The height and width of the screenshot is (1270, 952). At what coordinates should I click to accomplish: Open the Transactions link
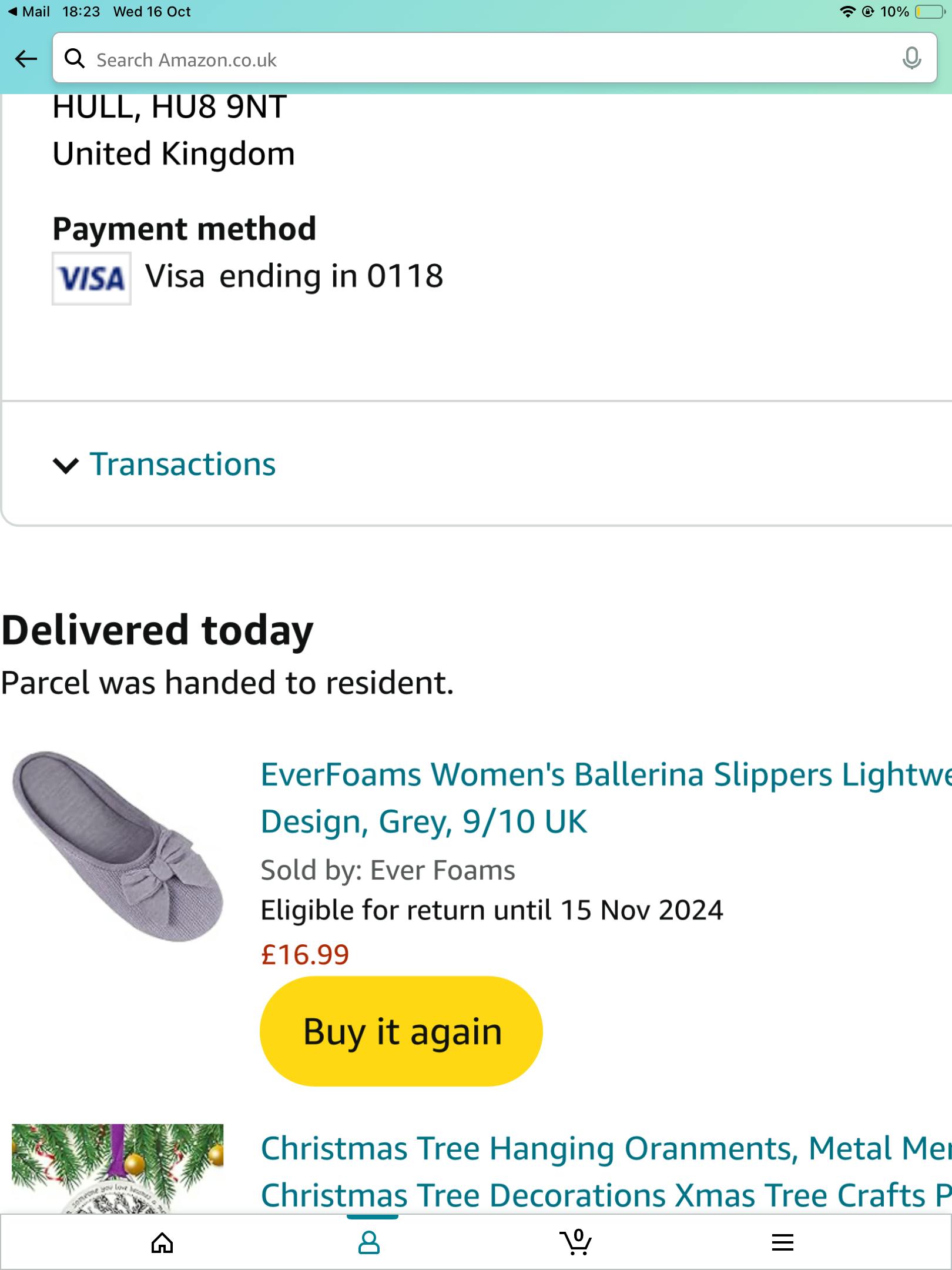pos(183,464)
